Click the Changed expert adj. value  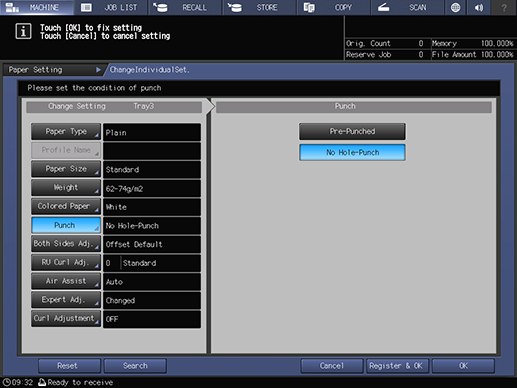click(x=152, y=300)
